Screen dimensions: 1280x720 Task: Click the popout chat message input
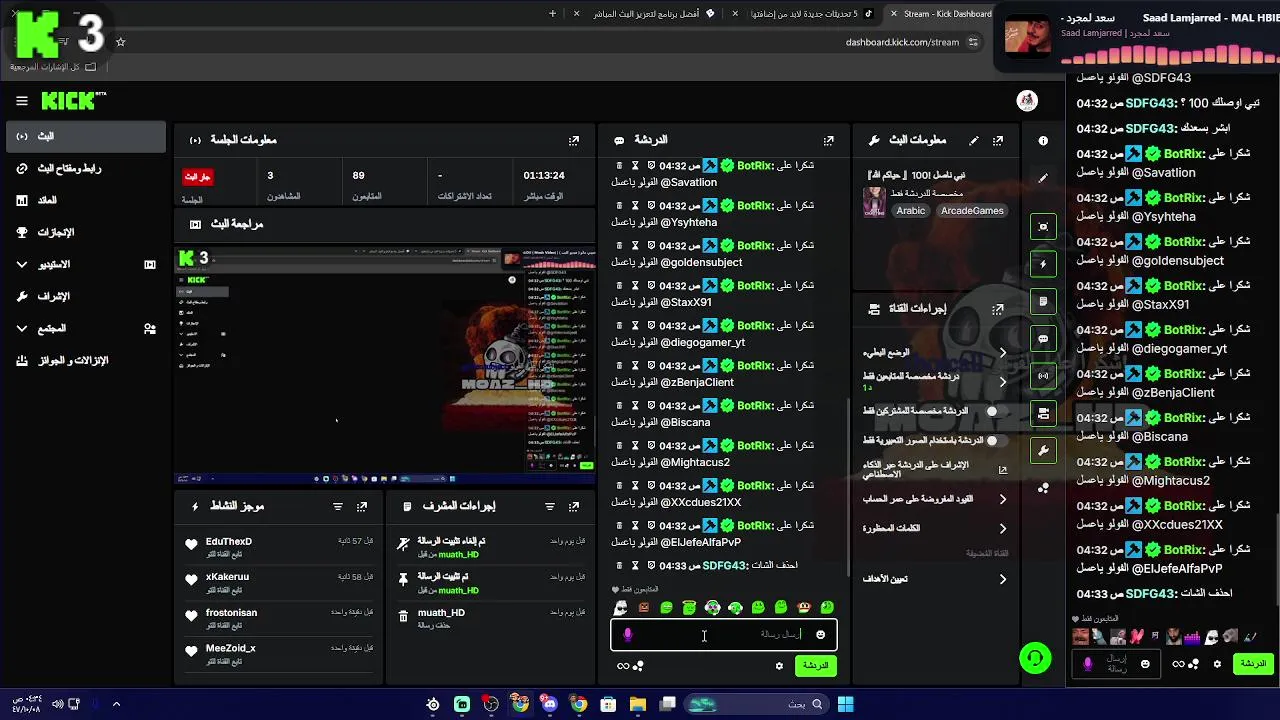[1117, 664]
